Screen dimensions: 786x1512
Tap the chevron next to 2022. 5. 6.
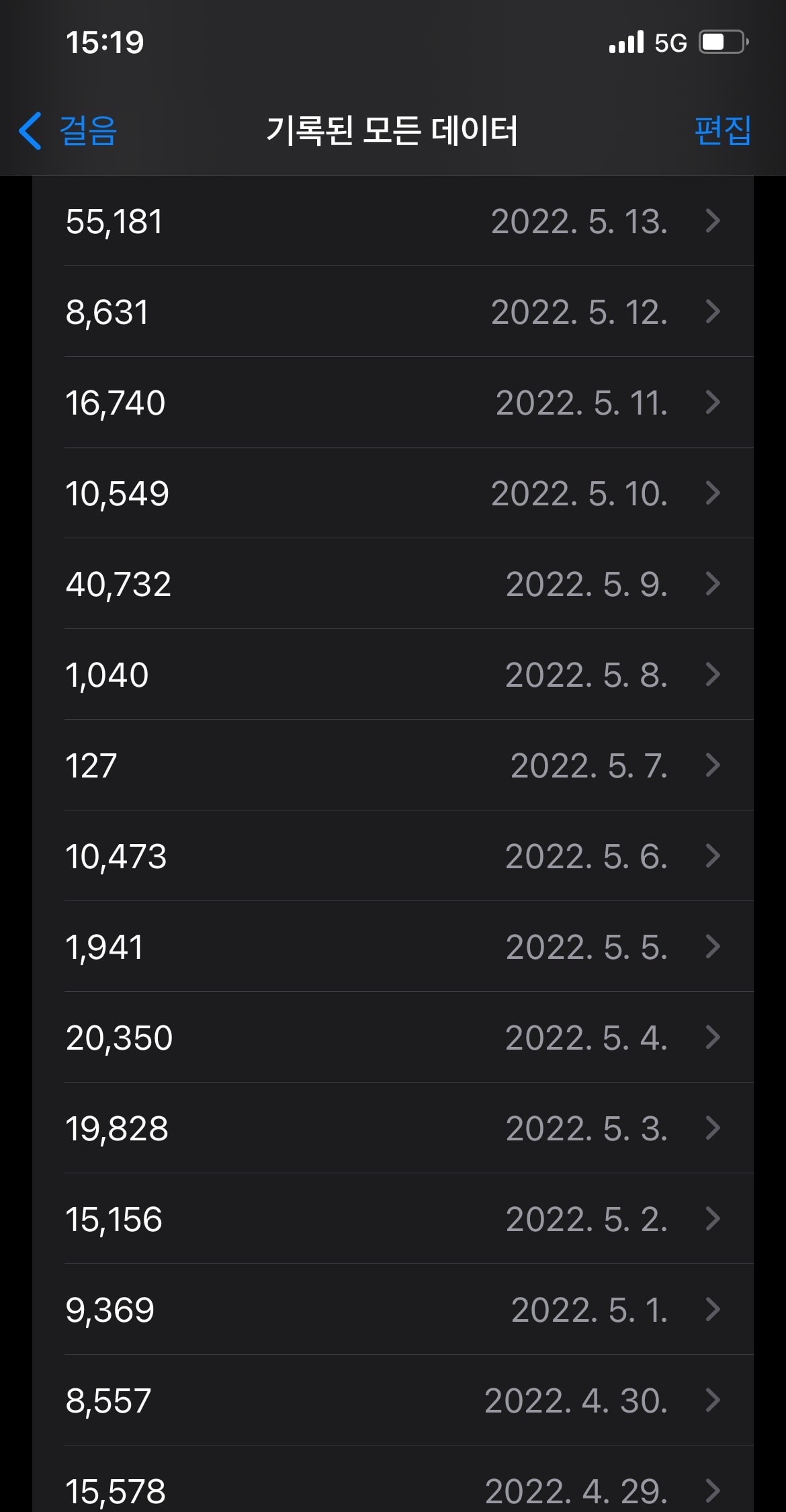[713, 856]
